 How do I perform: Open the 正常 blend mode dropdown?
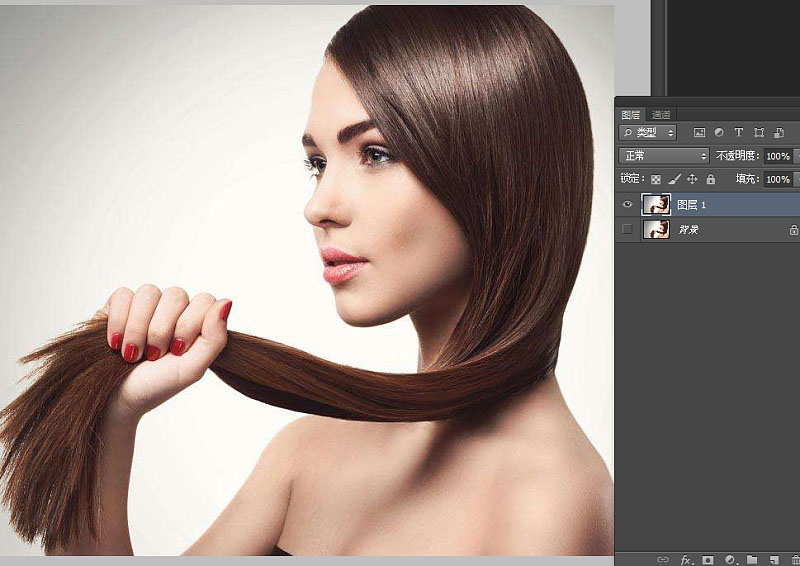tap(664, 156)
